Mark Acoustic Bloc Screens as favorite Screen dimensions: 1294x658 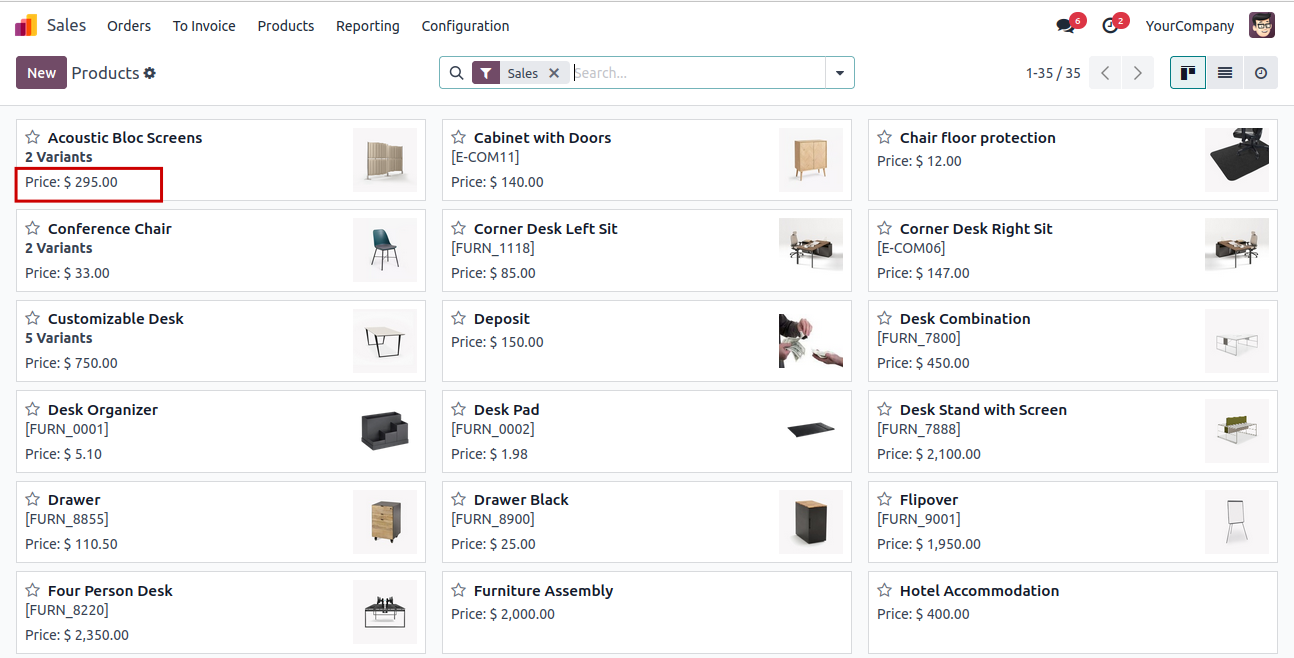[x=33, y=138]
